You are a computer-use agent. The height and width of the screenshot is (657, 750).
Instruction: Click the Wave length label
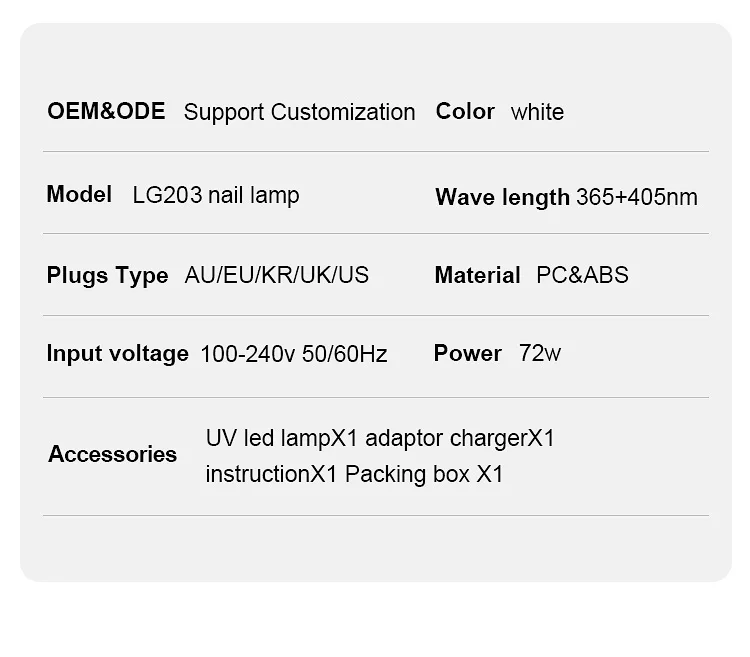tap(502, 197)
